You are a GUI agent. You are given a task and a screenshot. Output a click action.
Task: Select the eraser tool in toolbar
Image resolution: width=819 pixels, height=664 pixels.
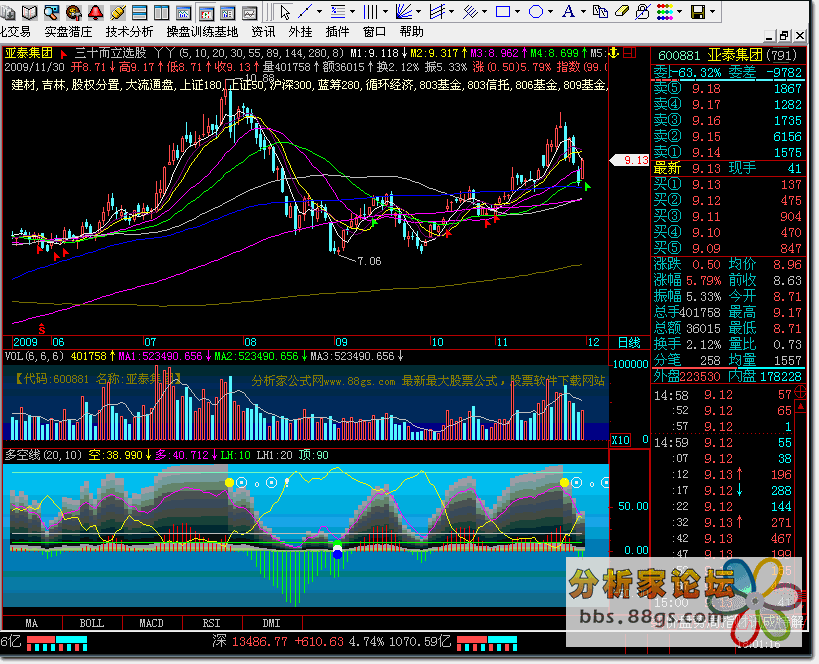[620, 12]
